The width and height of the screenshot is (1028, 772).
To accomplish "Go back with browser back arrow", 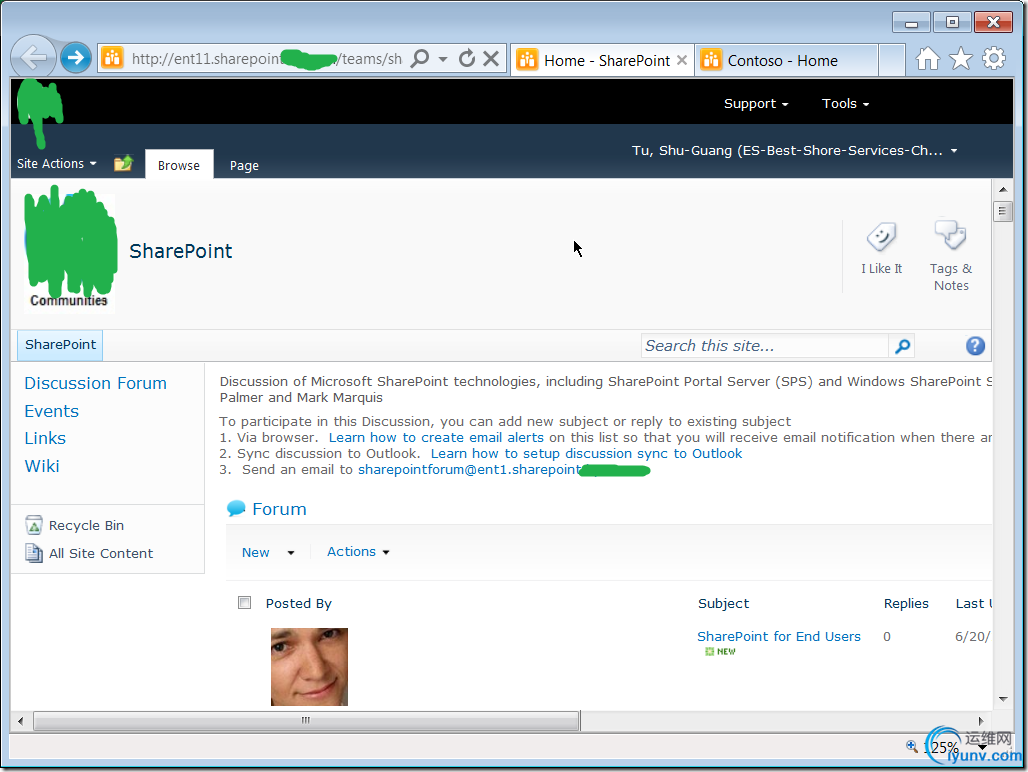I will pos(33,58).
